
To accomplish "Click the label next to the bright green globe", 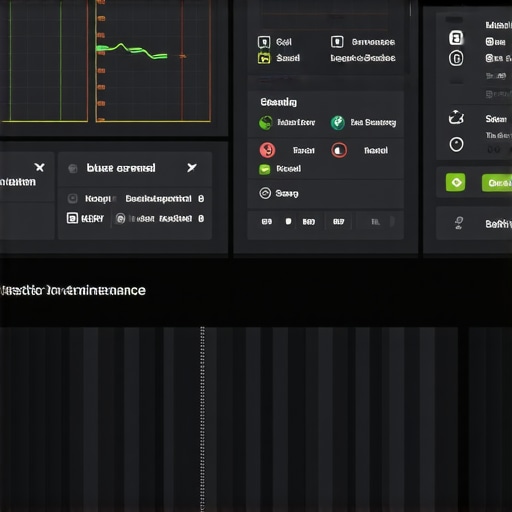I will click(296, 123).
